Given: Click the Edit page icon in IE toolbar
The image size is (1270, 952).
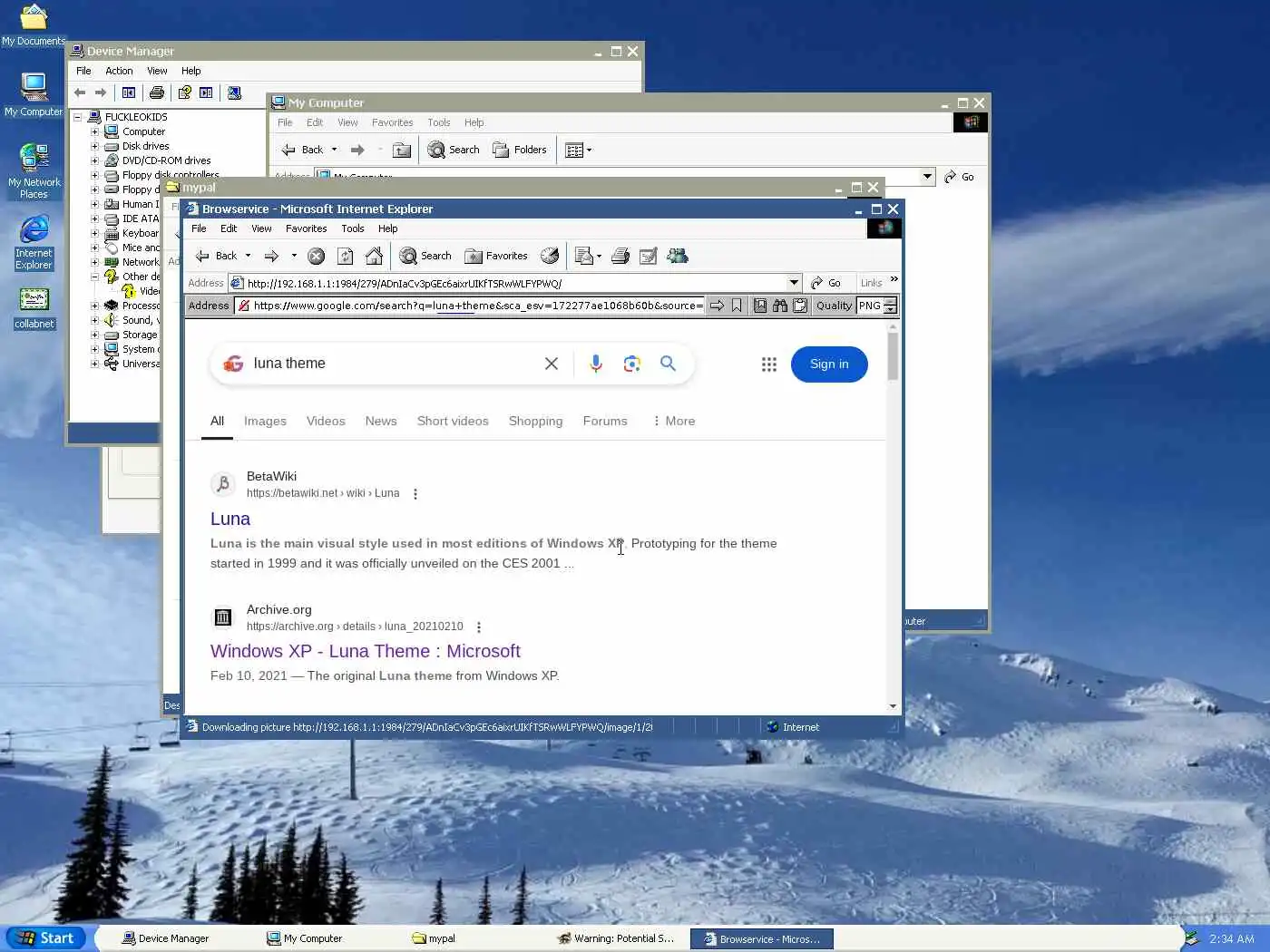Looking at the screenshot, I should click(x=648, y=257).
